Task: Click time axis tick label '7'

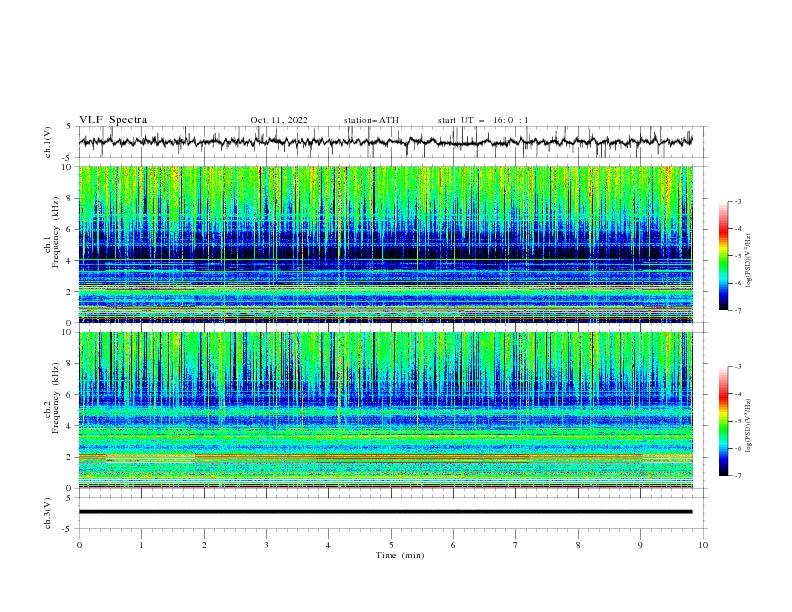Action: coord(516,545)
